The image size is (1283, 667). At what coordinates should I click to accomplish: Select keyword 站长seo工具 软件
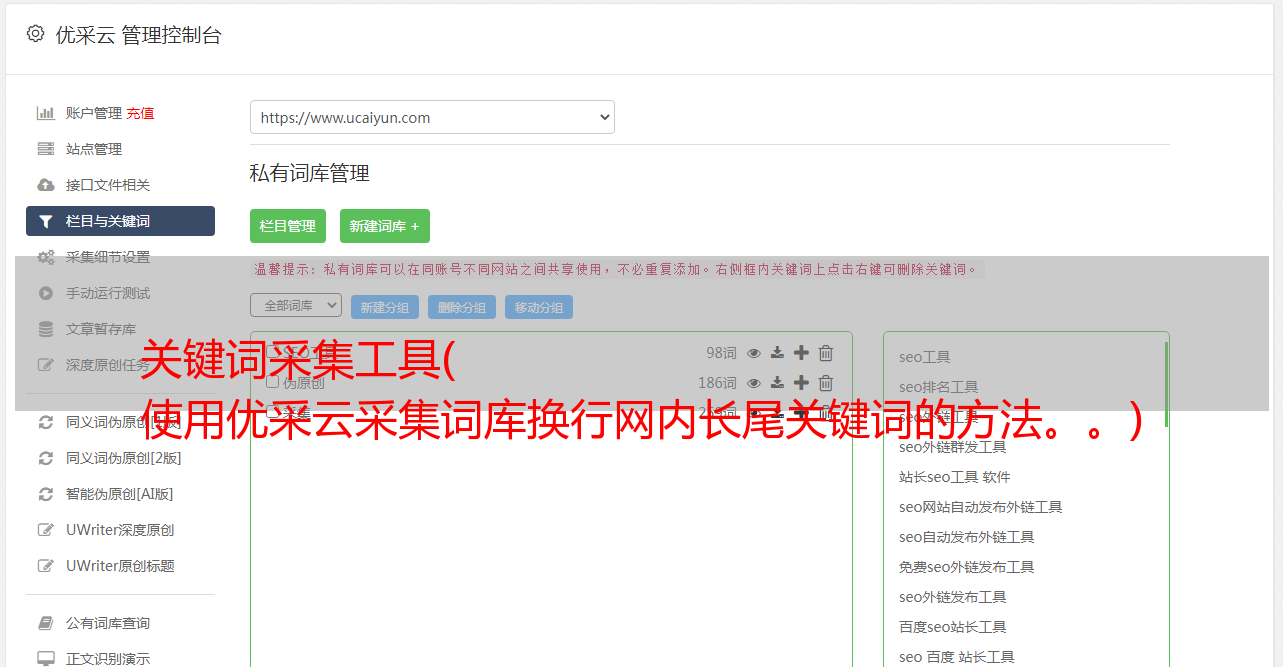(x=955, y=477)
